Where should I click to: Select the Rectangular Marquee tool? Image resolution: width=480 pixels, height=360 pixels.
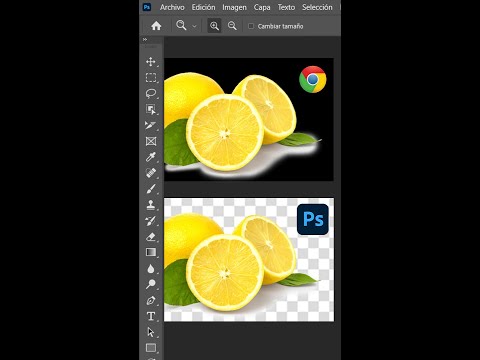click(x=151, y=78)
